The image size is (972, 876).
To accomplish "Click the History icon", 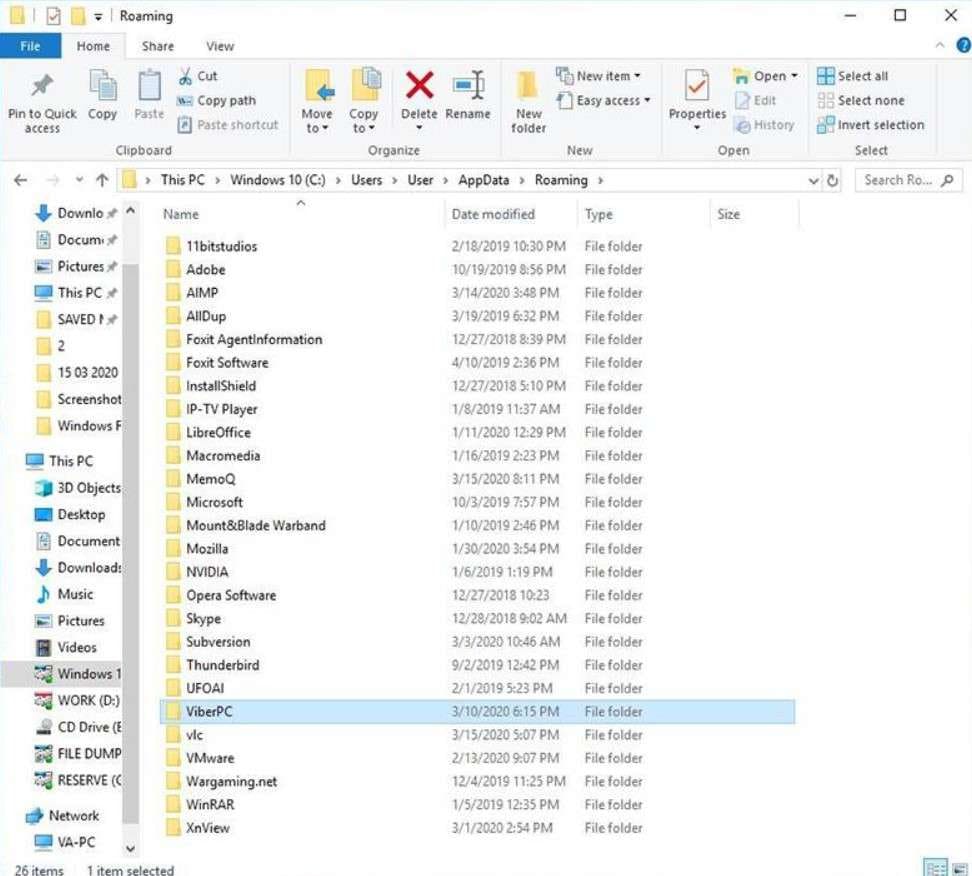I will [x=741, y=125].
